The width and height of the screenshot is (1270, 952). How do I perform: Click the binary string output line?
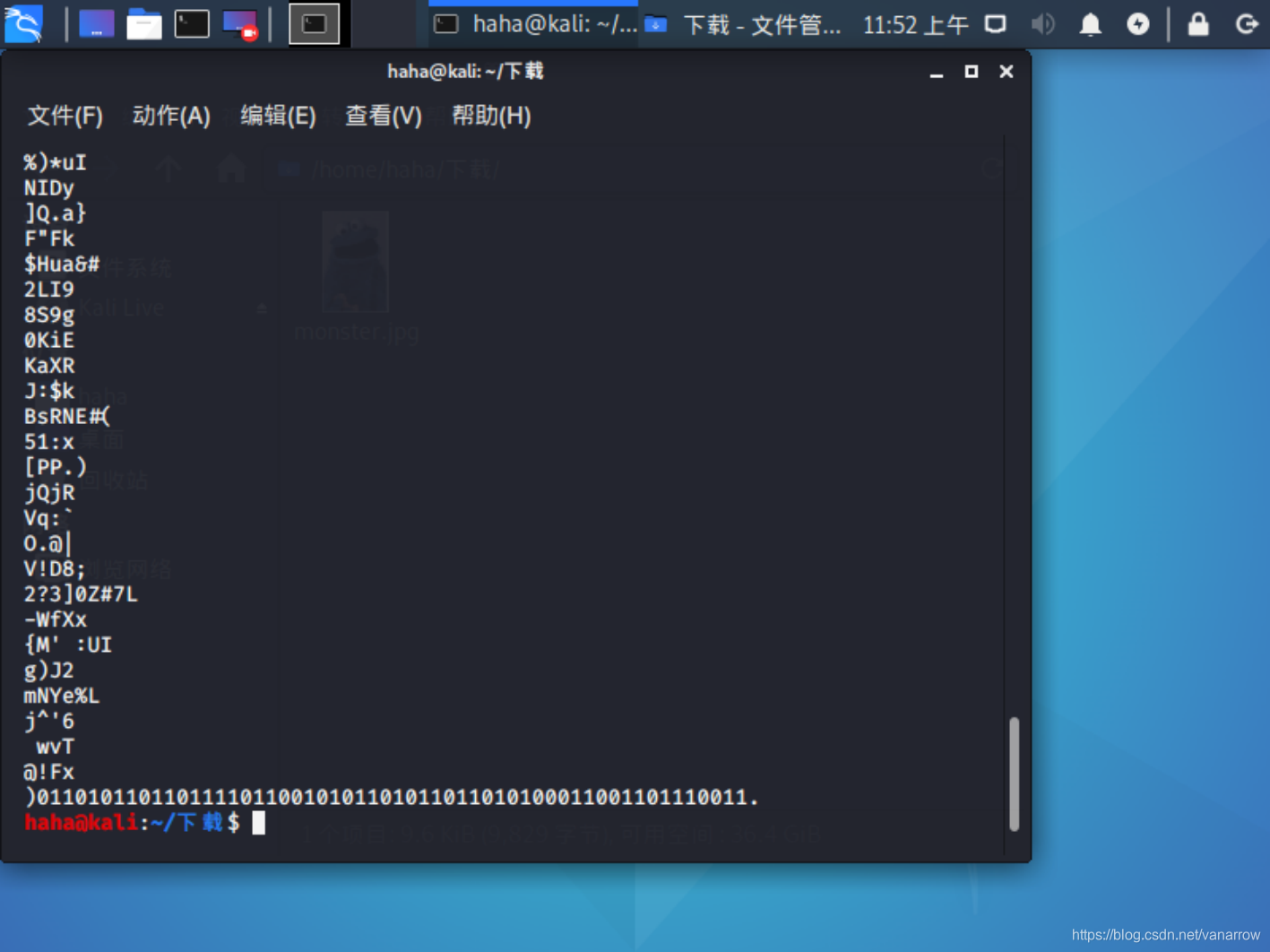pos(392,798)
